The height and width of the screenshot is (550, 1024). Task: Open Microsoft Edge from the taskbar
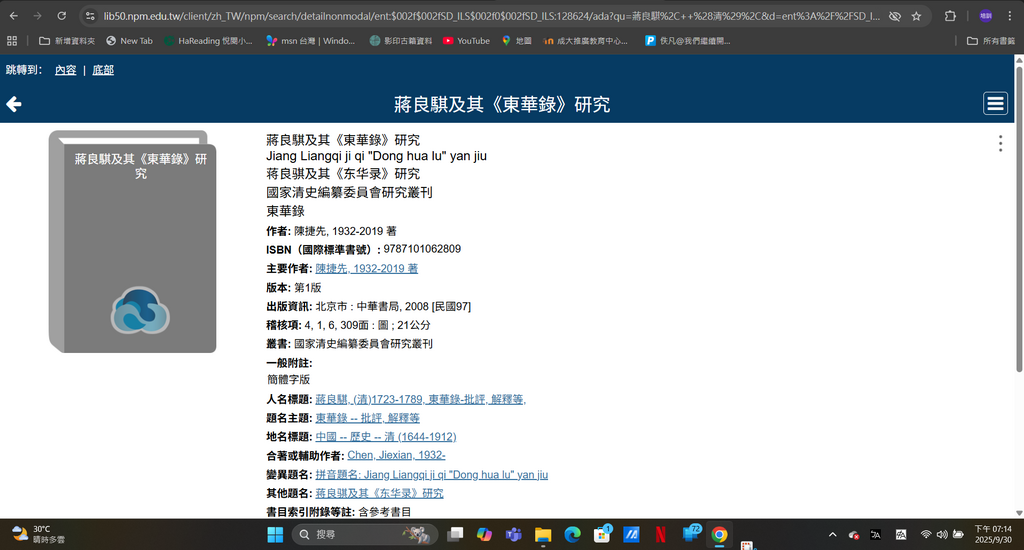[x=573, y=534]
